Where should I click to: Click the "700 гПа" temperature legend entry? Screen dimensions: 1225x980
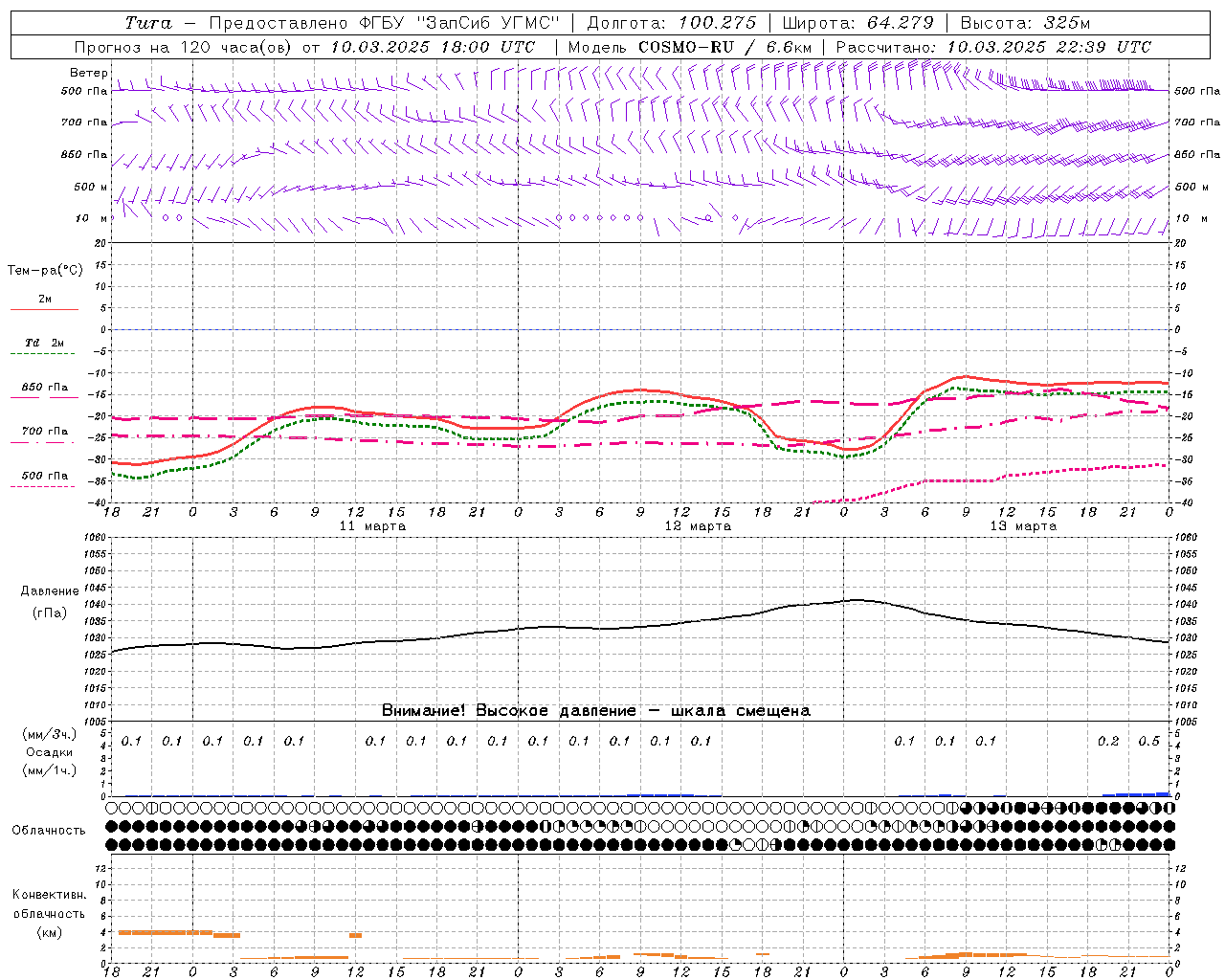44,432
